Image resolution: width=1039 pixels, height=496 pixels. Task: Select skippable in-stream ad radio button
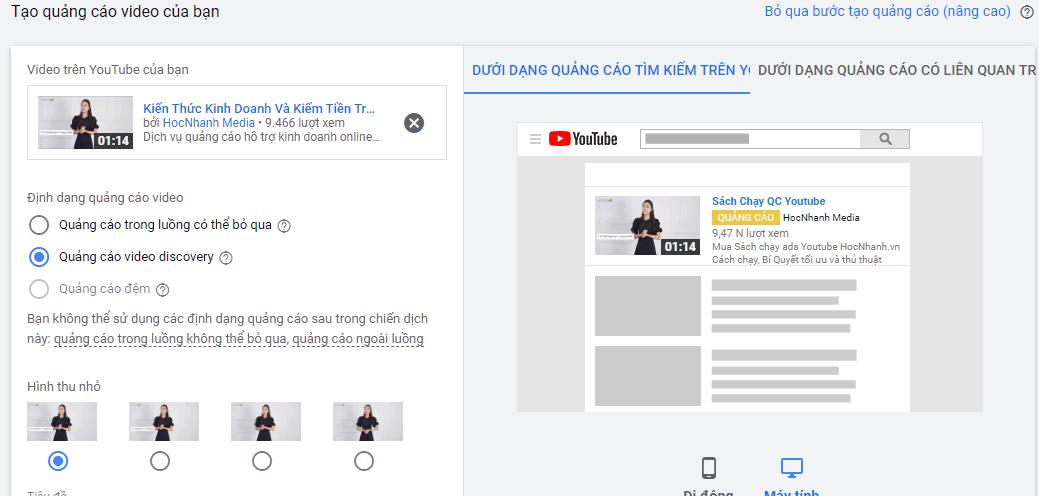click(x=39, y=225)
